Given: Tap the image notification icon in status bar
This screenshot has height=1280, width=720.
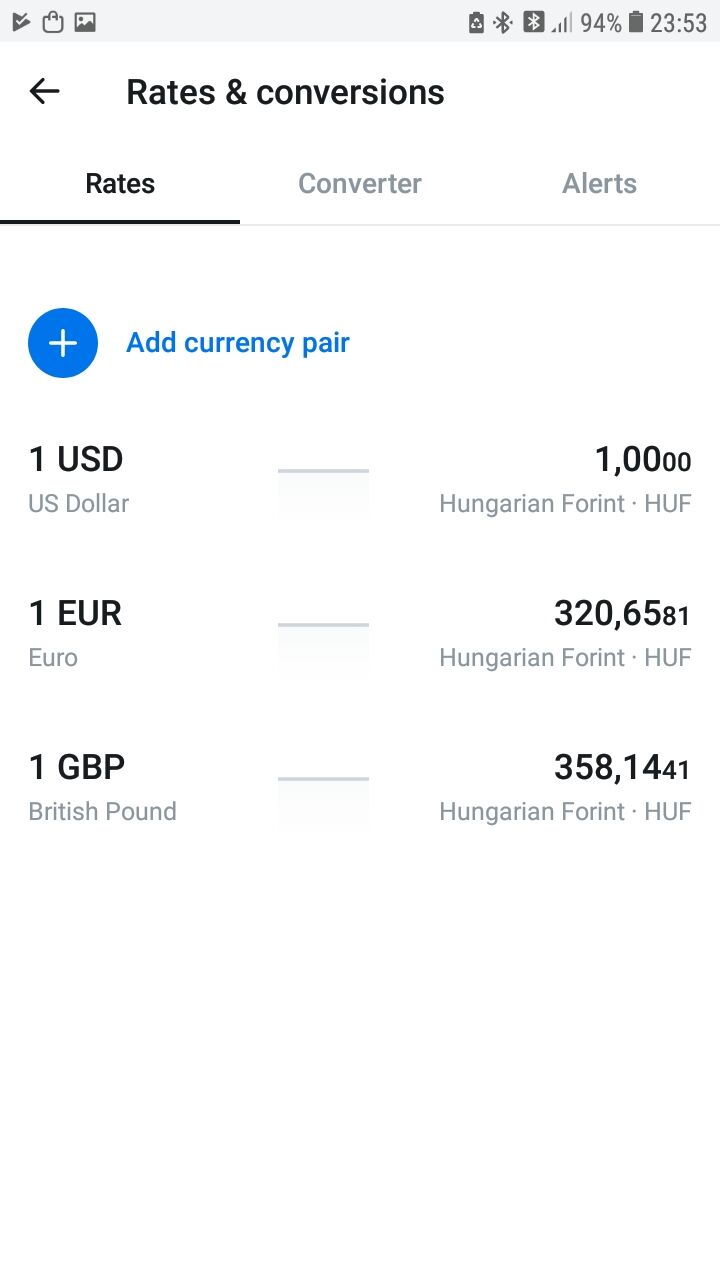Looking at the screenshot, I should 85,22.
